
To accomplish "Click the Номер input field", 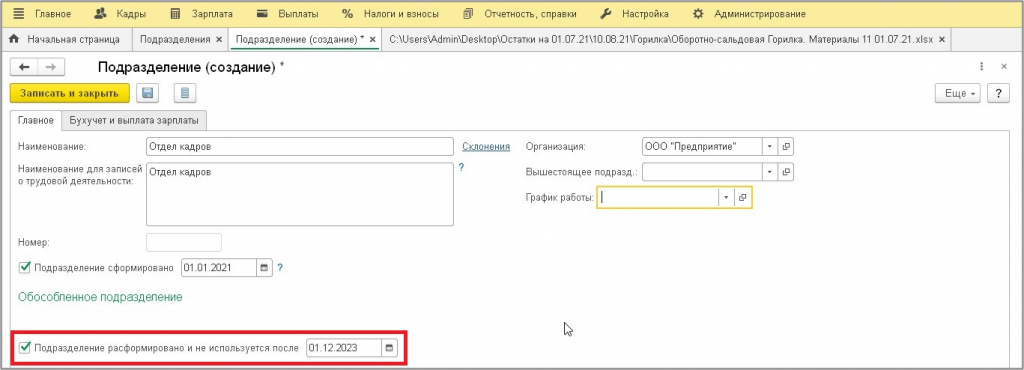I will 184,242.
